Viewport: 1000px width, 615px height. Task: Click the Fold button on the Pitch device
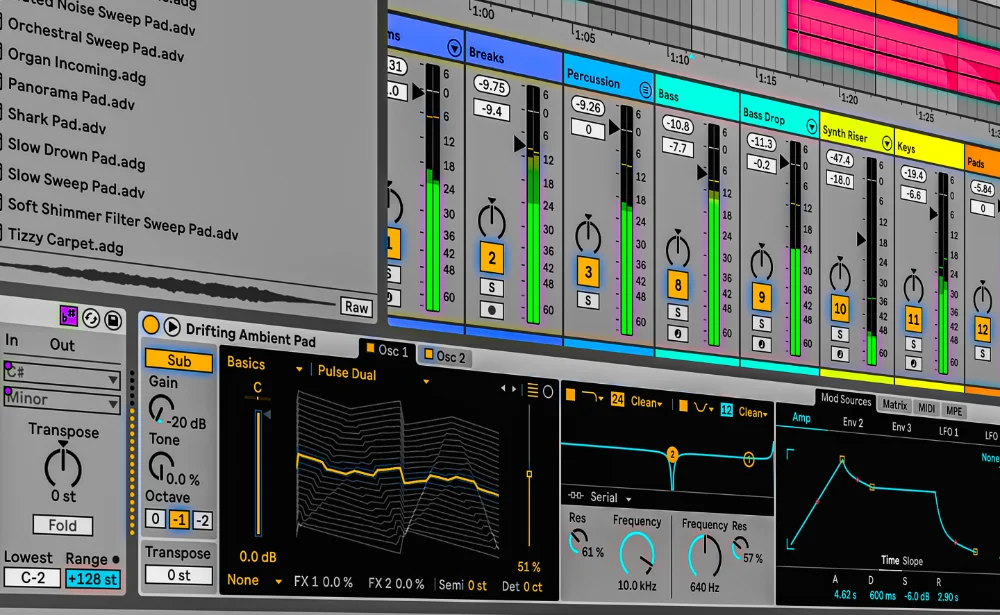62,525
